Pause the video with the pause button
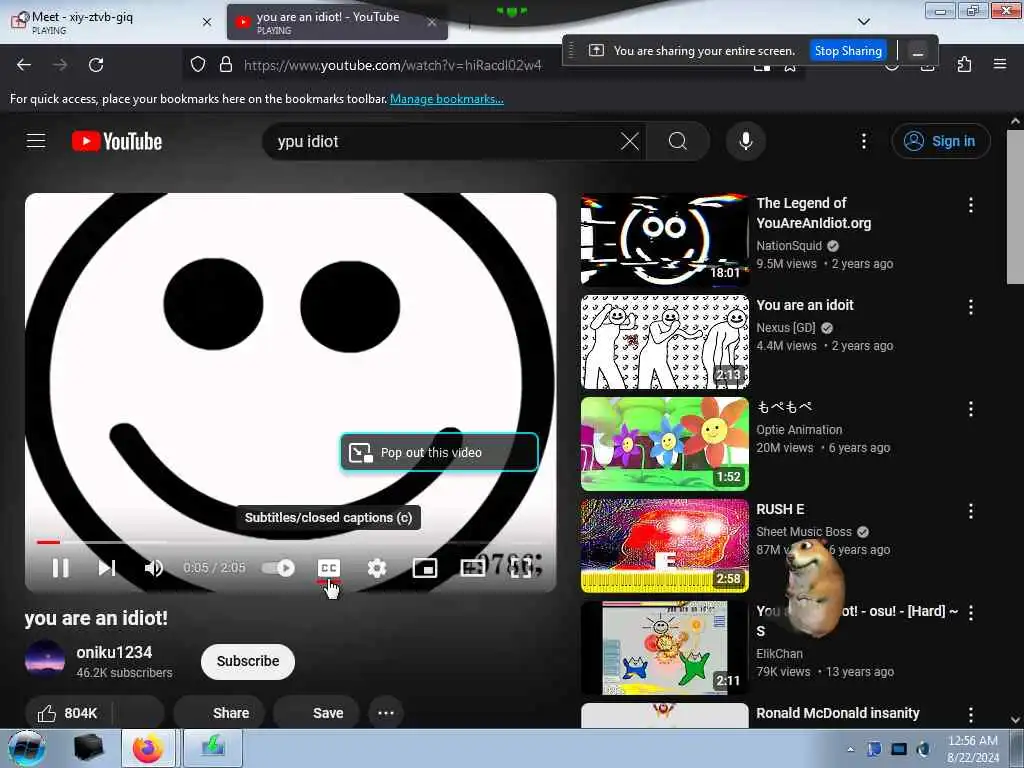Image resolution: width=1024 pixels, height=768 pixels. click(60, 568)
